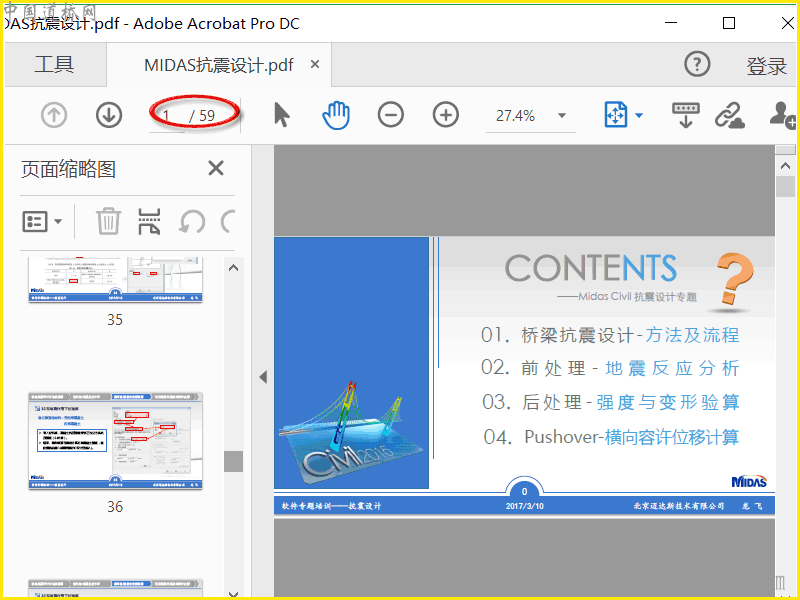
Task: Click the scrolling mode toolbar icon
Action: [686, 115]
